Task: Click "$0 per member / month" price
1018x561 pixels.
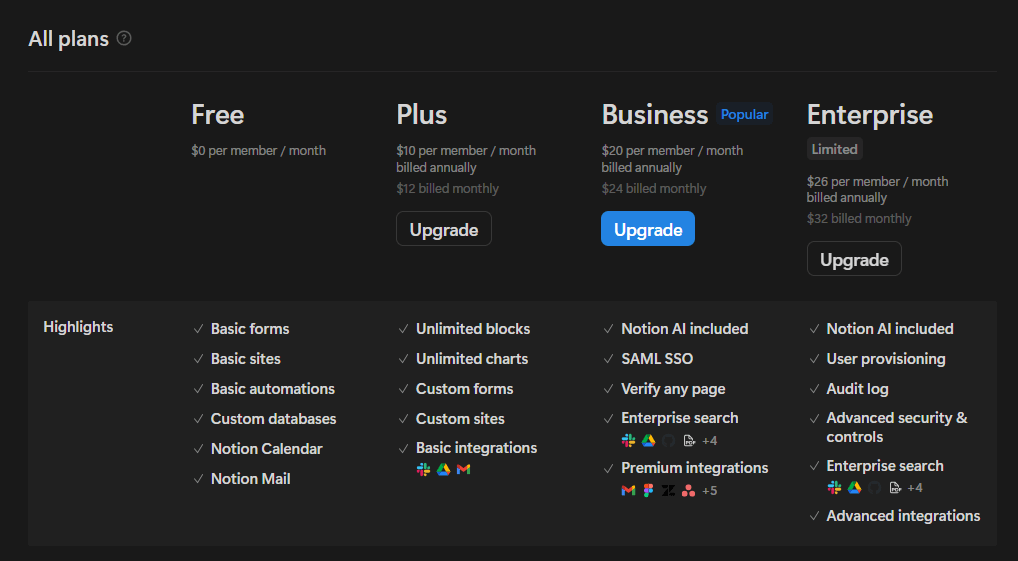Action: (258, 151)
